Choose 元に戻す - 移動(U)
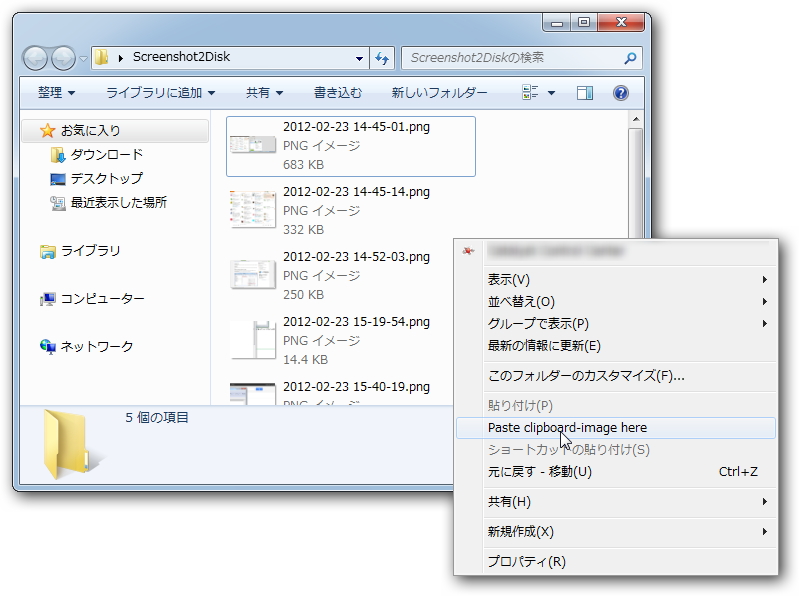799x596 pixels. coord(616,472)
